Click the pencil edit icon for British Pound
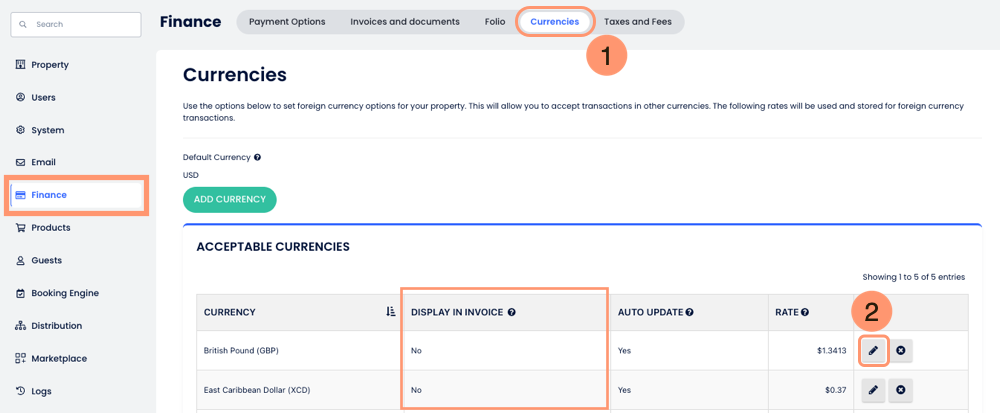Image resolution: width=1000 pixels, height=413 pixels. pos(874,351)
